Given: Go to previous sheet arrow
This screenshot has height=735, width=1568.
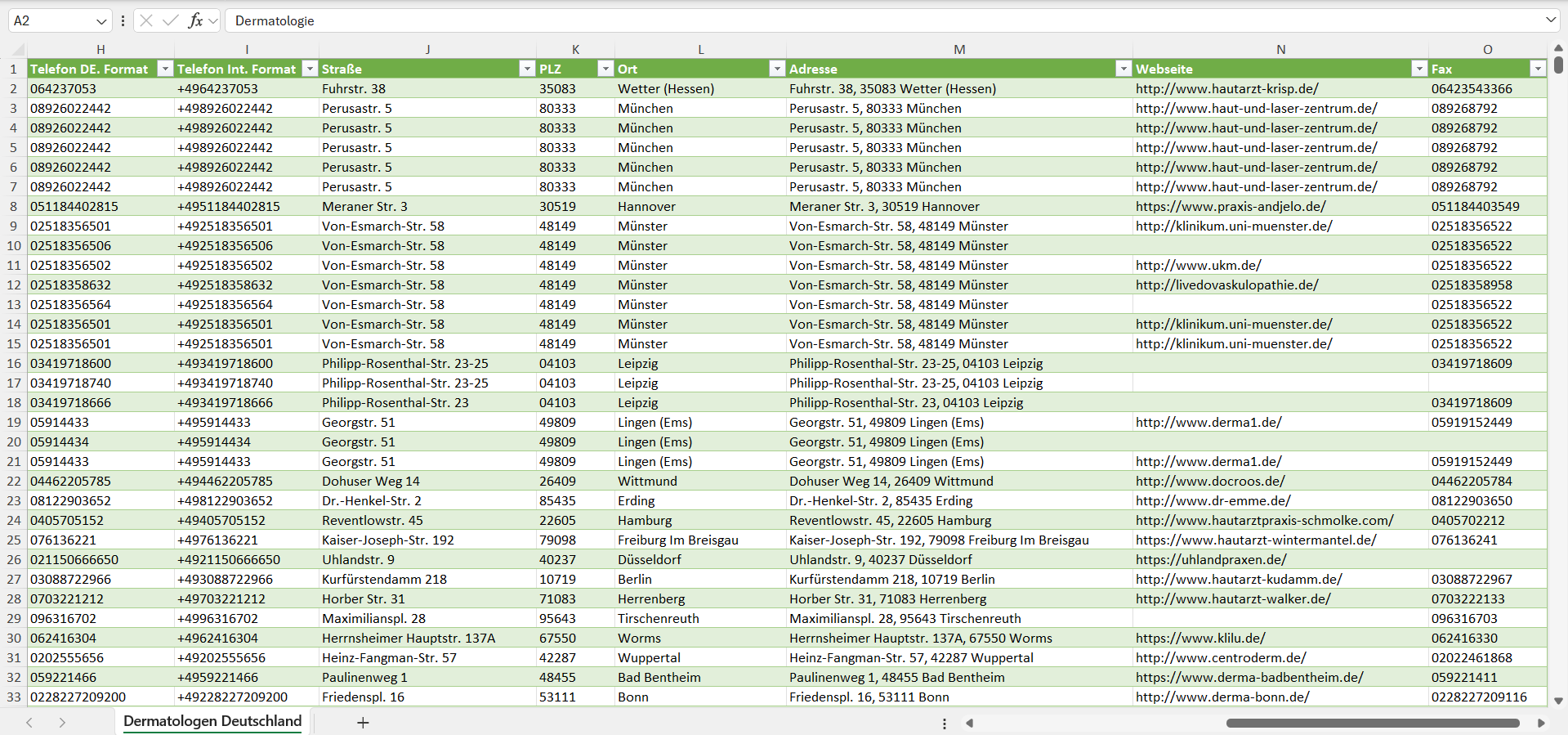Looking at the screenshot, I should tap(29, 723).
